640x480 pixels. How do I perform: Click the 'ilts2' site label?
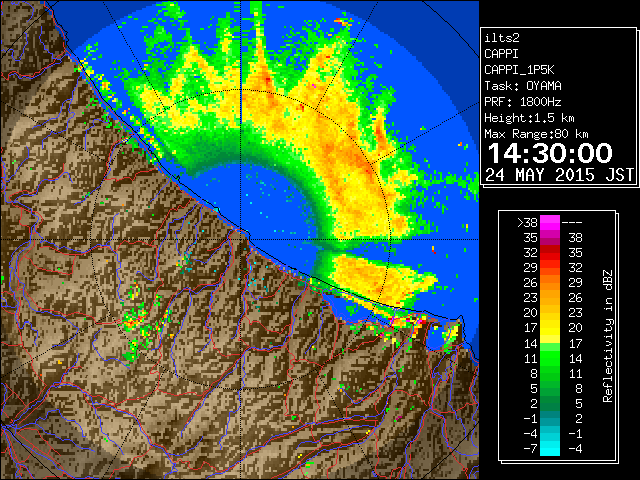click(502, 38)
